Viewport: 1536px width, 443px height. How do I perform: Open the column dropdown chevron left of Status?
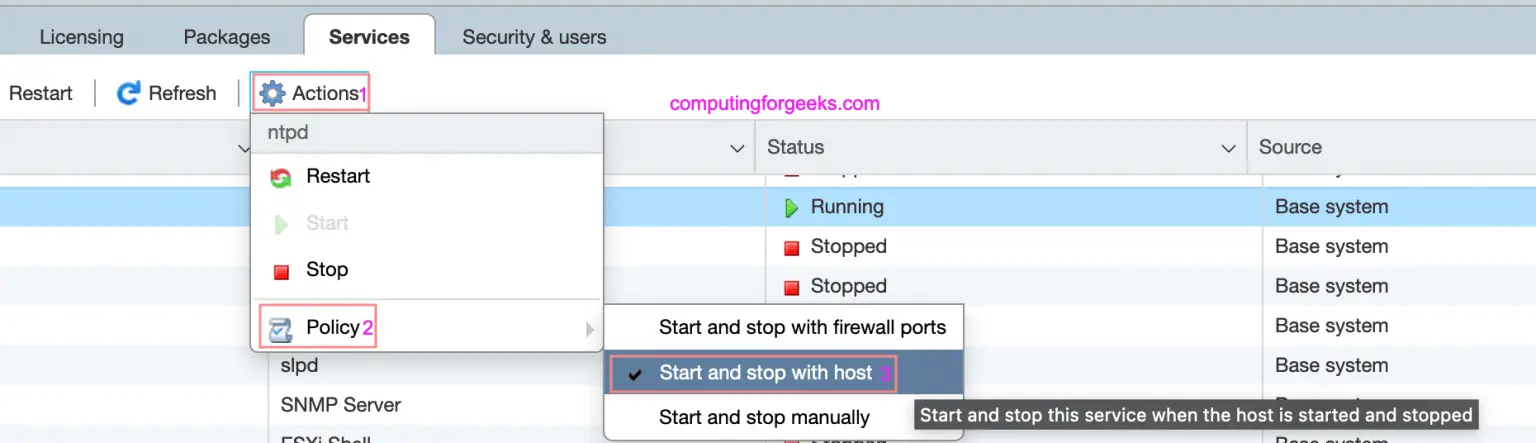coord(737,148)
